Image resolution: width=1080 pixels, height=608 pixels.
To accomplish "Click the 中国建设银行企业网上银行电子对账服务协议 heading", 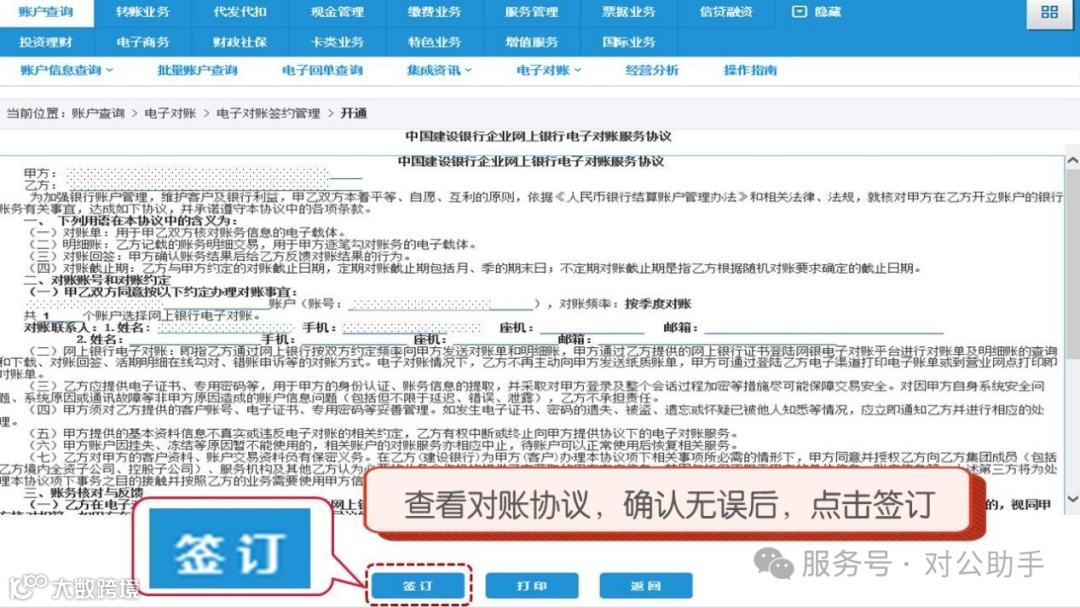I will [x=538, y=136].
